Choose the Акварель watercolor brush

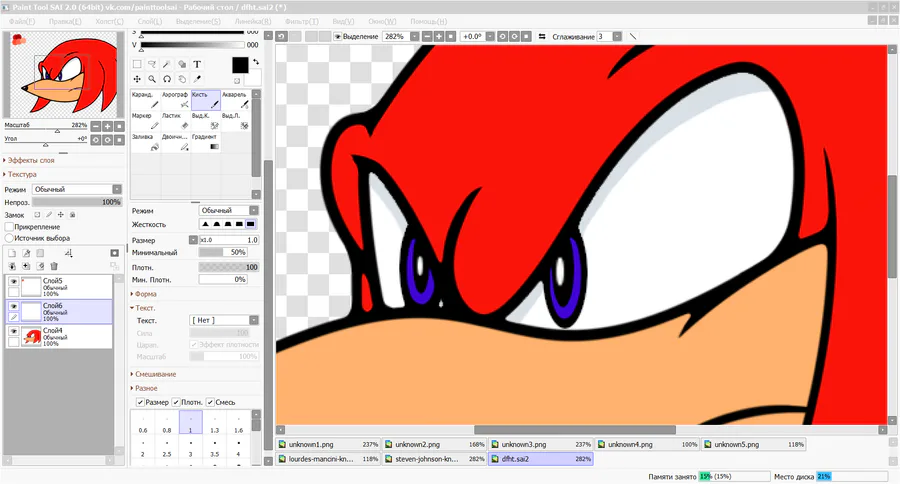point(235,100)
